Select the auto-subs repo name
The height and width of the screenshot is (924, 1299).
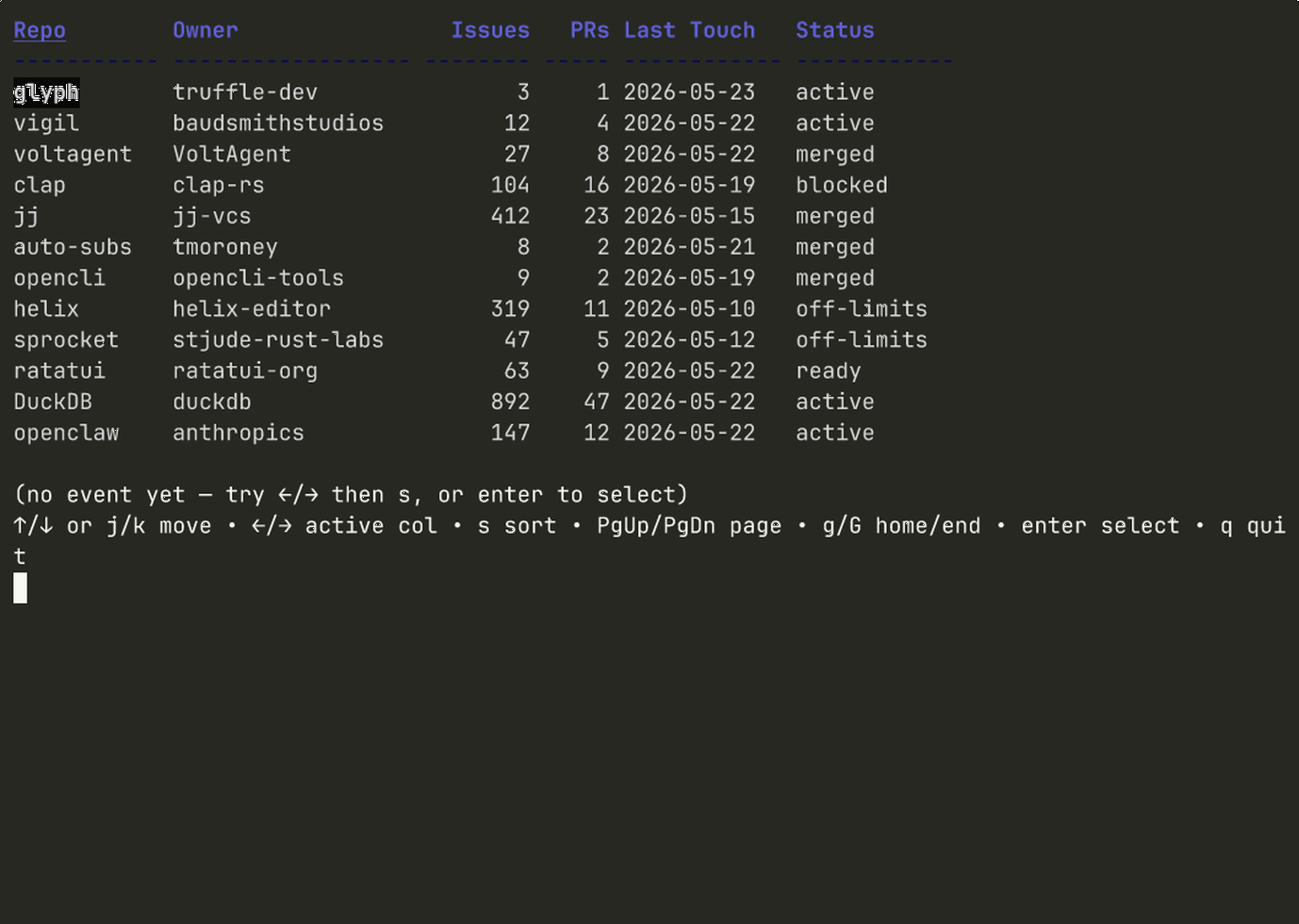[73, 247]
